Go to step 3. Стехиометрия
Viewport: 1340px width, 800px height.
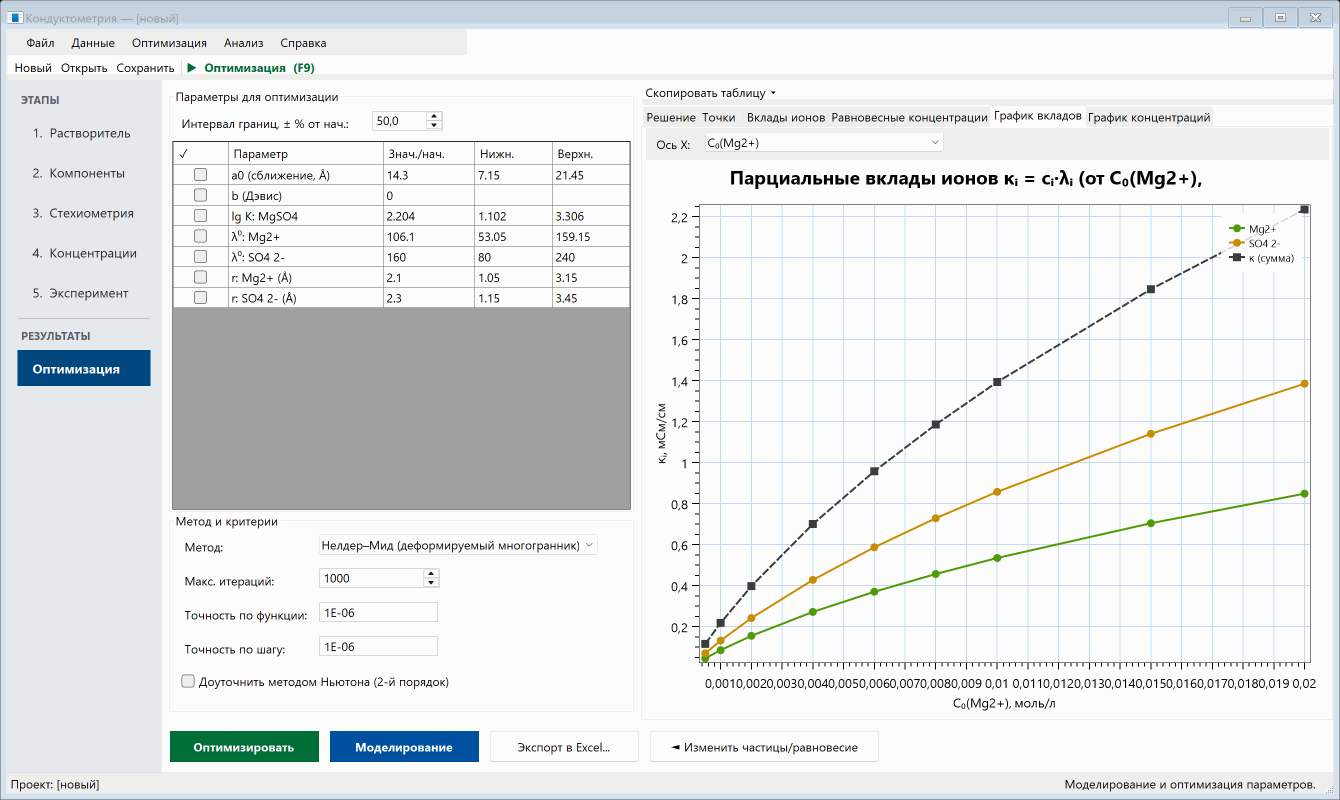(83, 213)
